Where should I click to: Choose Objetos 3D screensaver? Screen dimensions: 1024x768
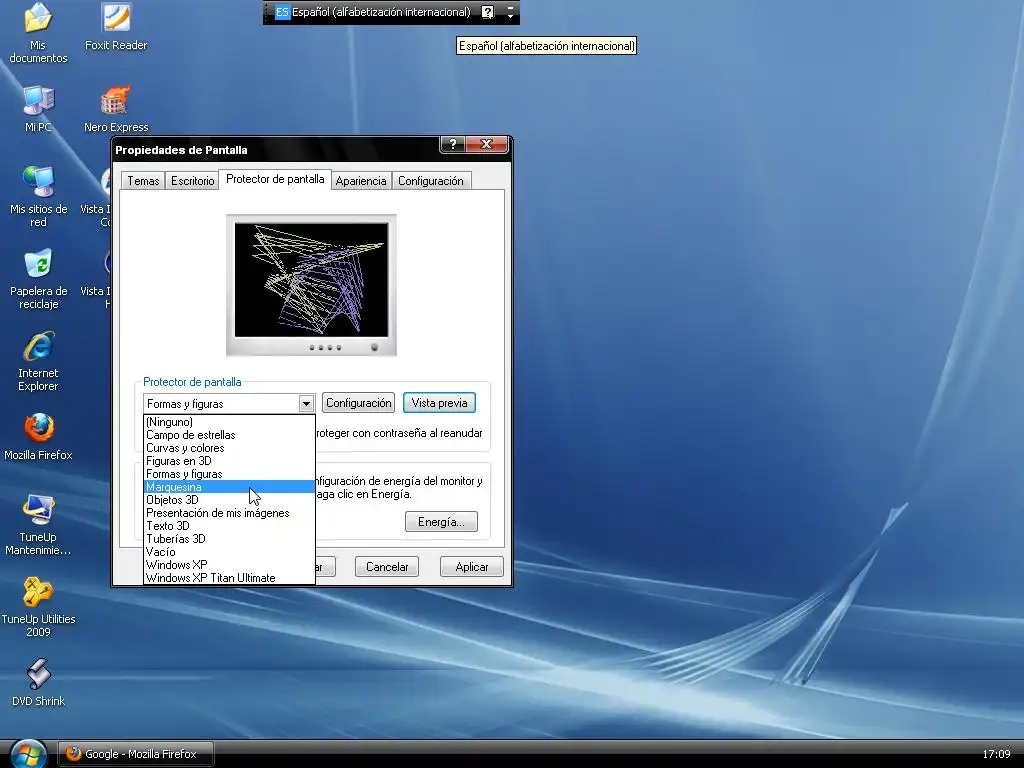pyautogui.click(x=229, y=500)
